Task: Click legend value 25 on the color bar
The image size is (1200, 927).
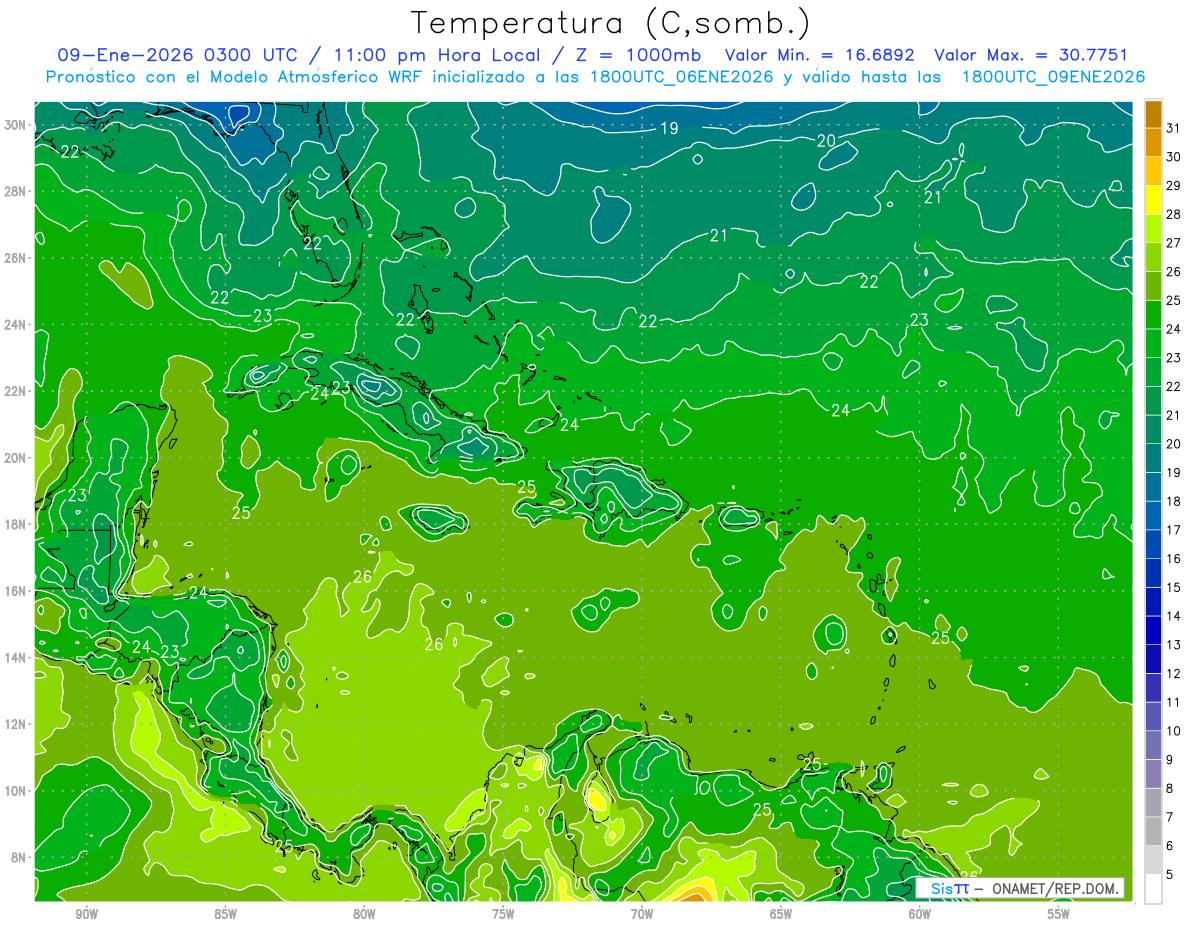Action: pos(1173,300)
